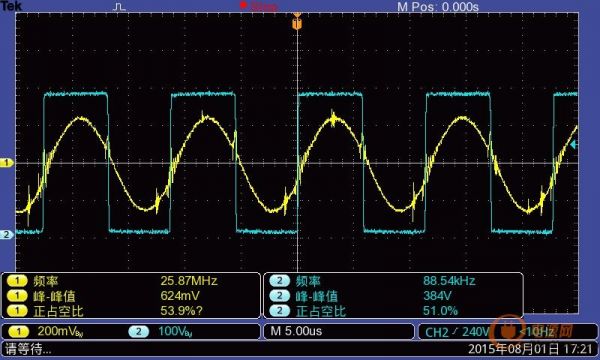Screen dimensions: 600x360
Task: Click the orange trigger position marker at top
Action: point(297,21)
